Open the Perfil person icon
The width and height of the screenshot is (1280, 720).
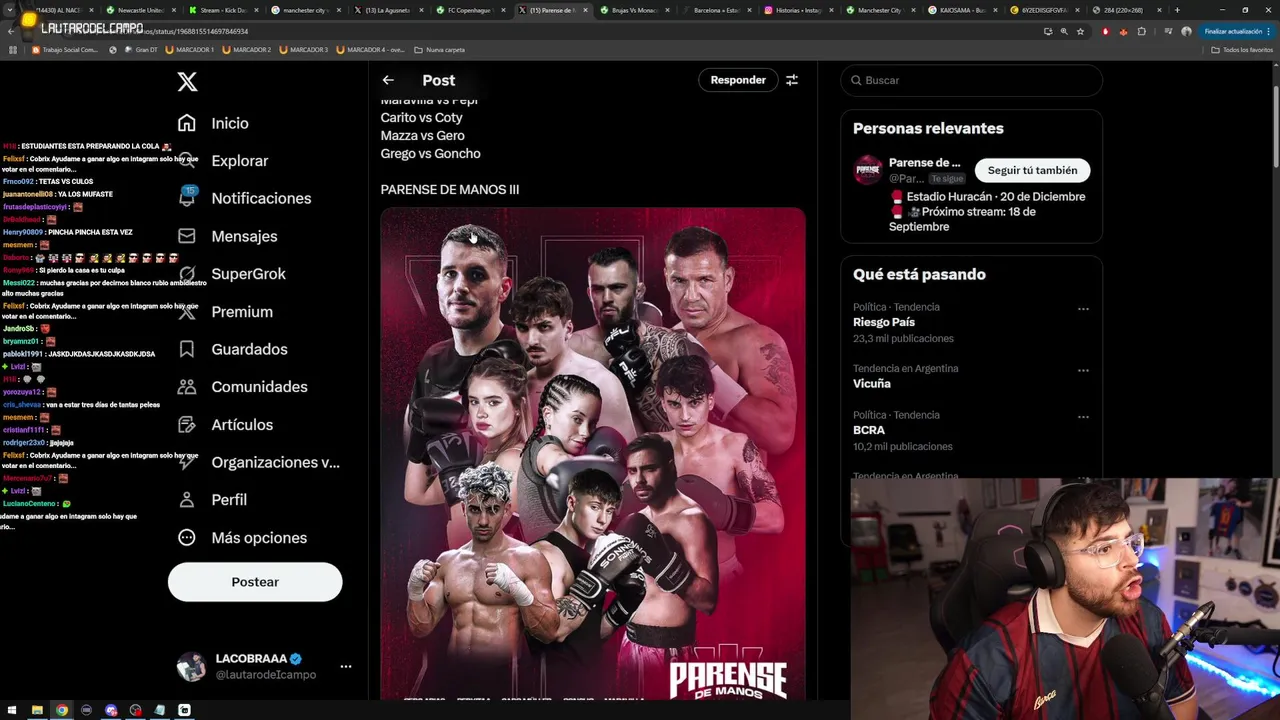[x=187, y=500]
